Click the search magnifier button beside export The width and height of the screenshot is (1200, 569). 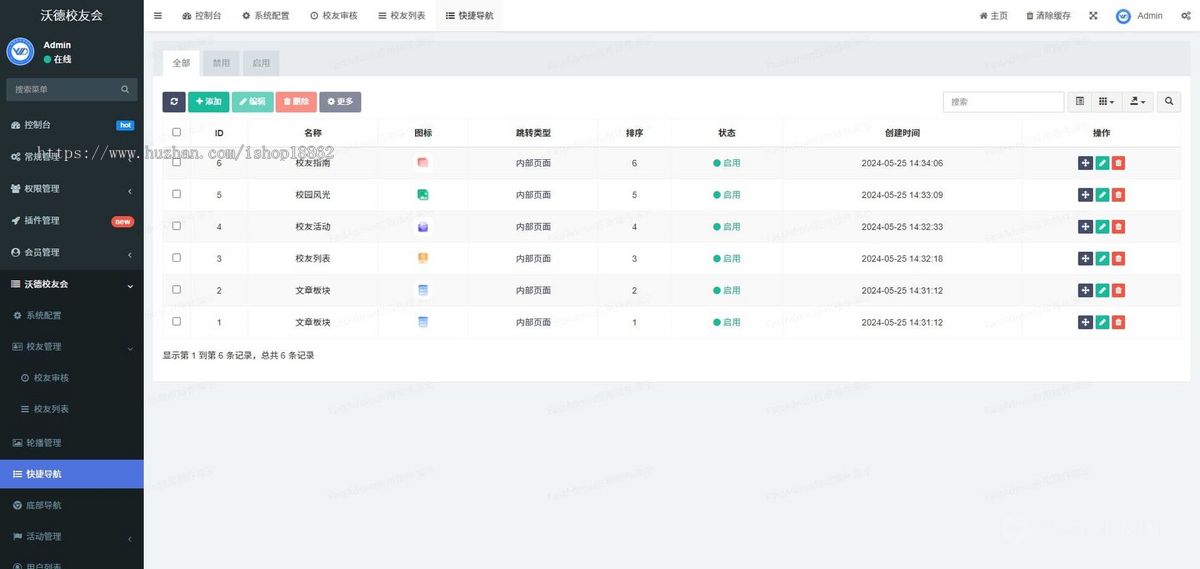[1169, 102]
